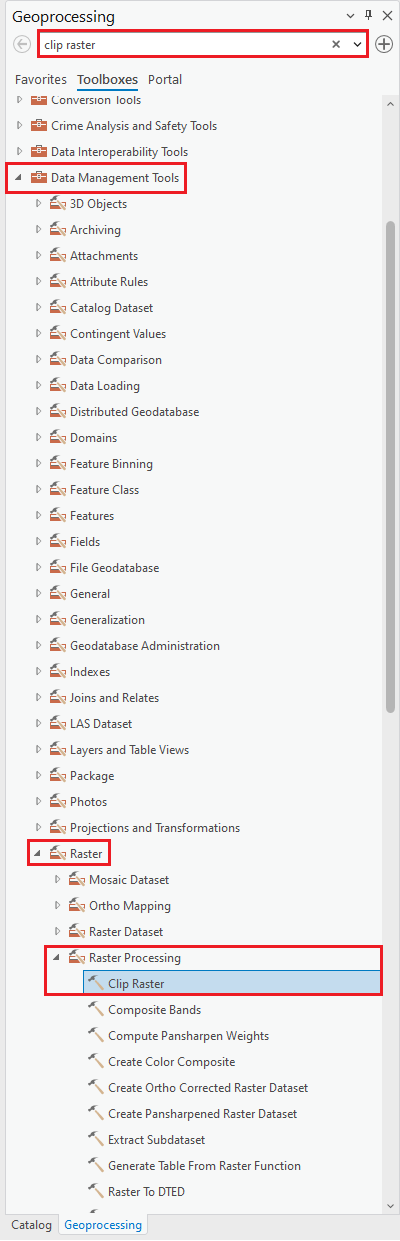Open the Geoprocessing pane options menu arrow

click(350, 16)
